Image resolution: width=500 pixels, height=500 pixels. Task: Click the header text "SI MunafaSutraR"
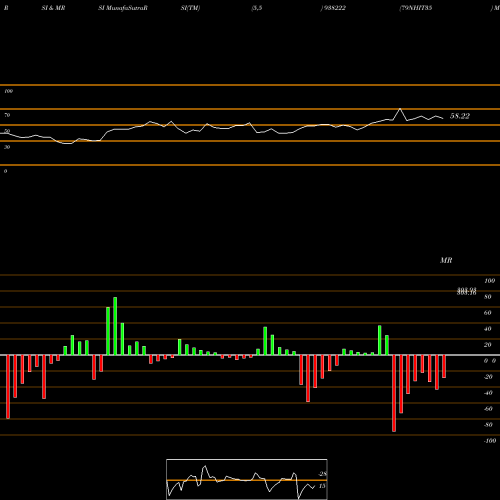[123, 8]
